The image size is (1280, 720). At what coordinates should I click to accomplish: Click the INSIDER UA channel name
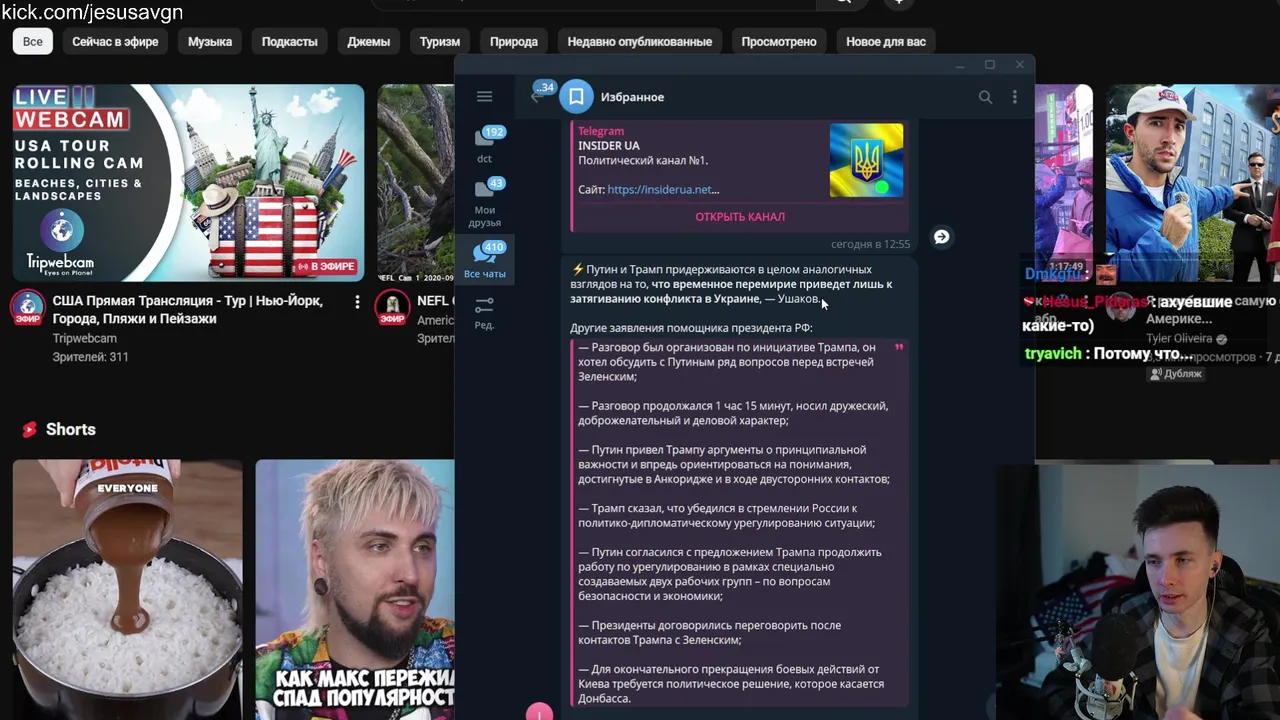(x=609, y=146)
